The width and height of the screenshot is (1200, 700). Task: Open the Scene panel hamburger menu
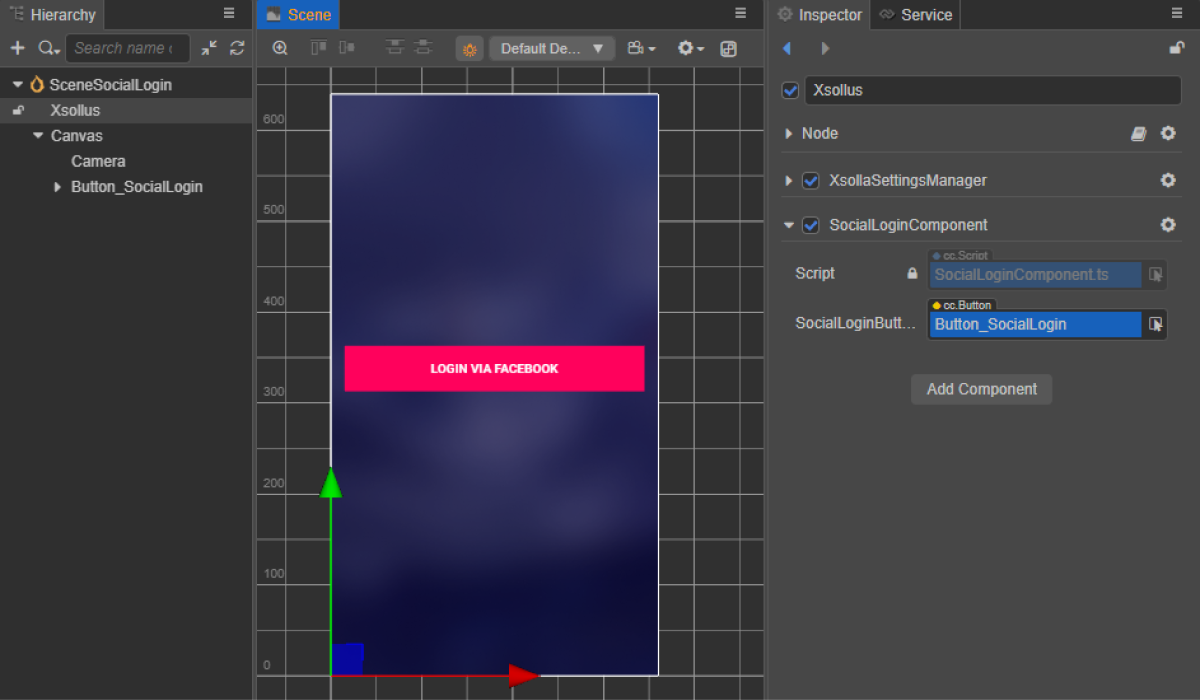pyautogui.click(x=741, y=13)
